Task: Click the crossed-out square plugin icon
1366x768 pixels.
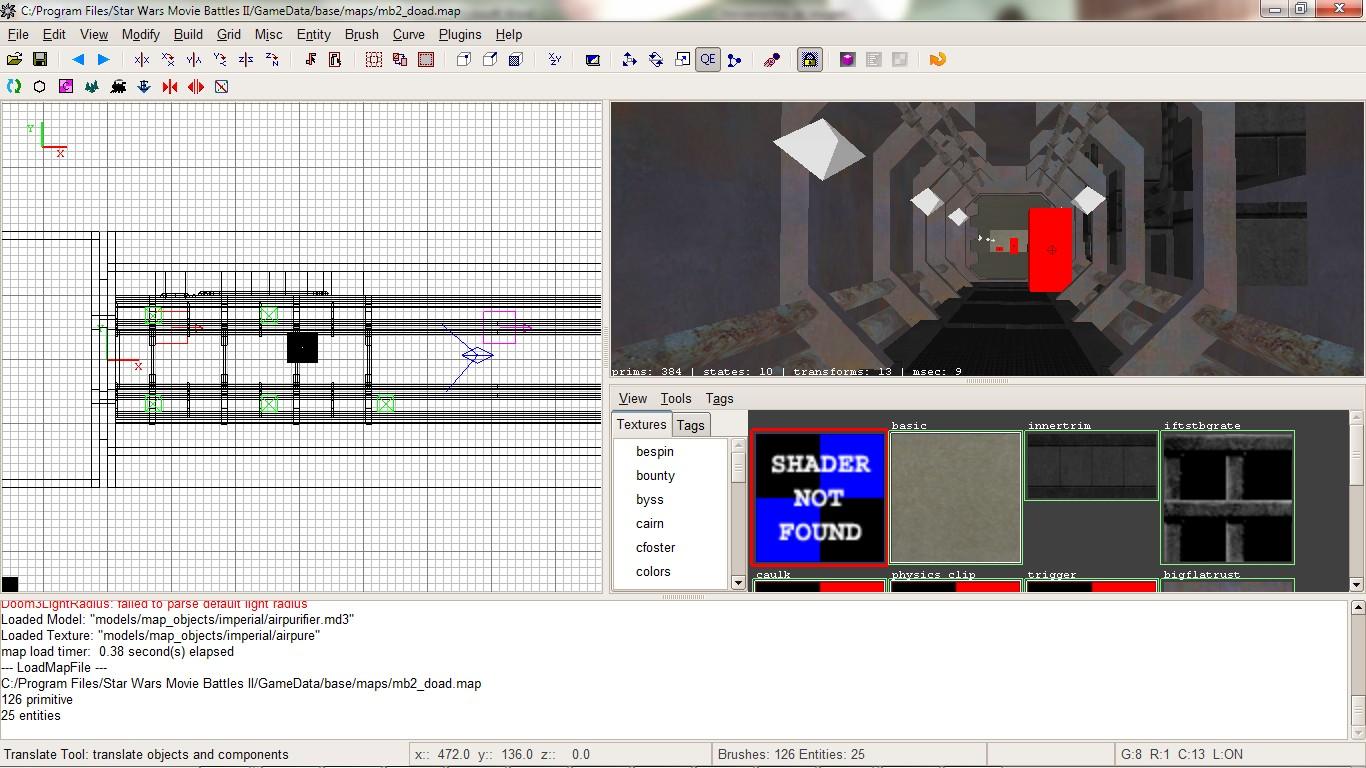Action: point(222,87)
